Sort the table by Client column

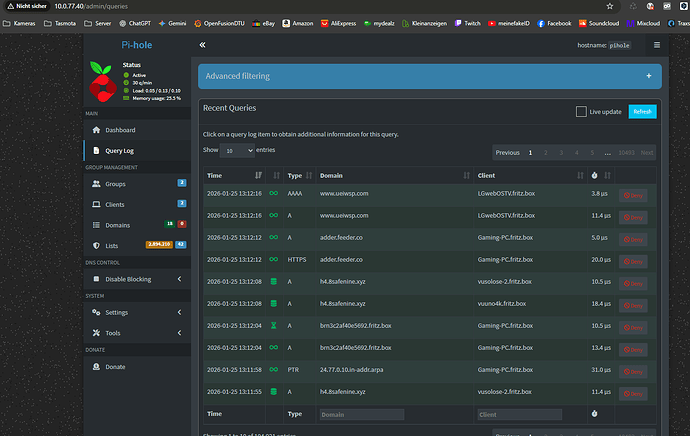point(580,176)
